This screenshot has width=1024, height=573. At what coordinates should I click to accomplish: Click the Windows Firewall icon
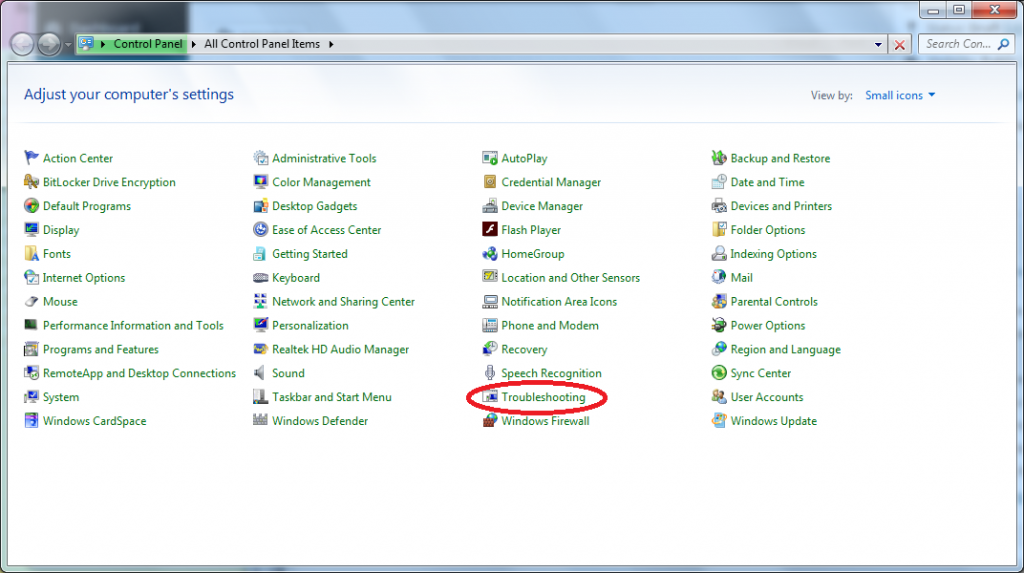(490, 421)
